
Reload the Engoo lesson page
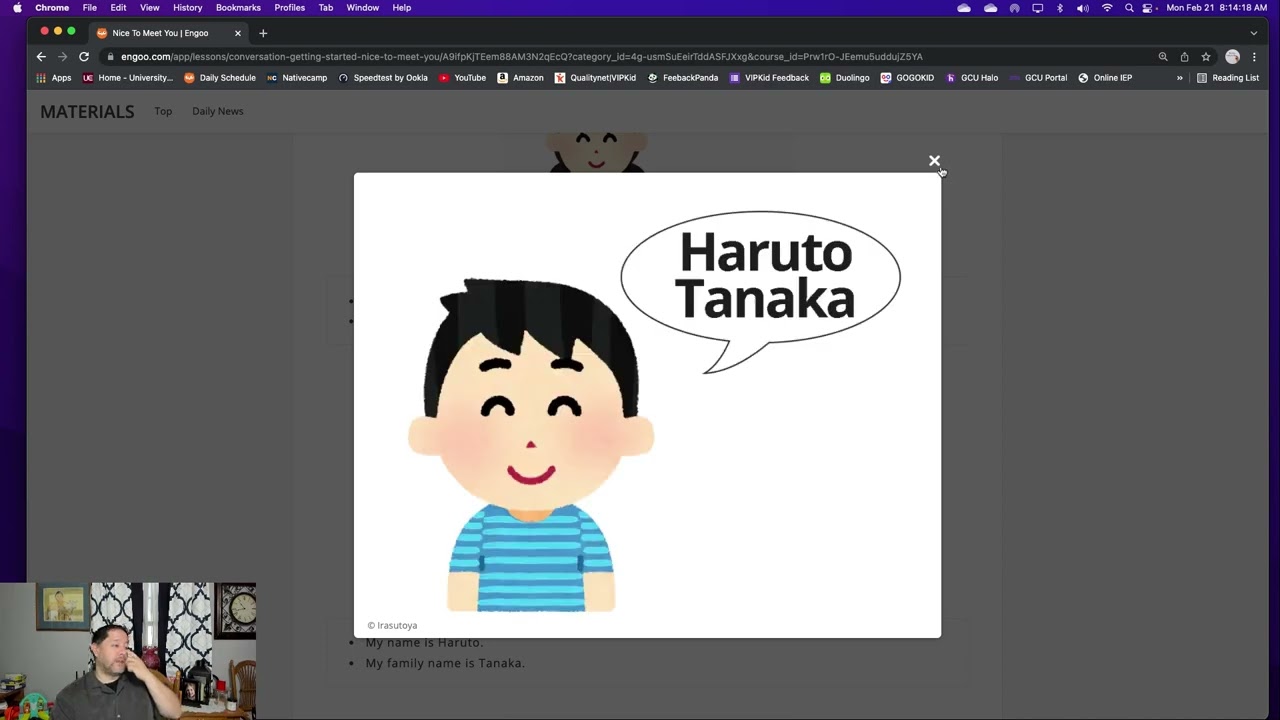point(84,57)
